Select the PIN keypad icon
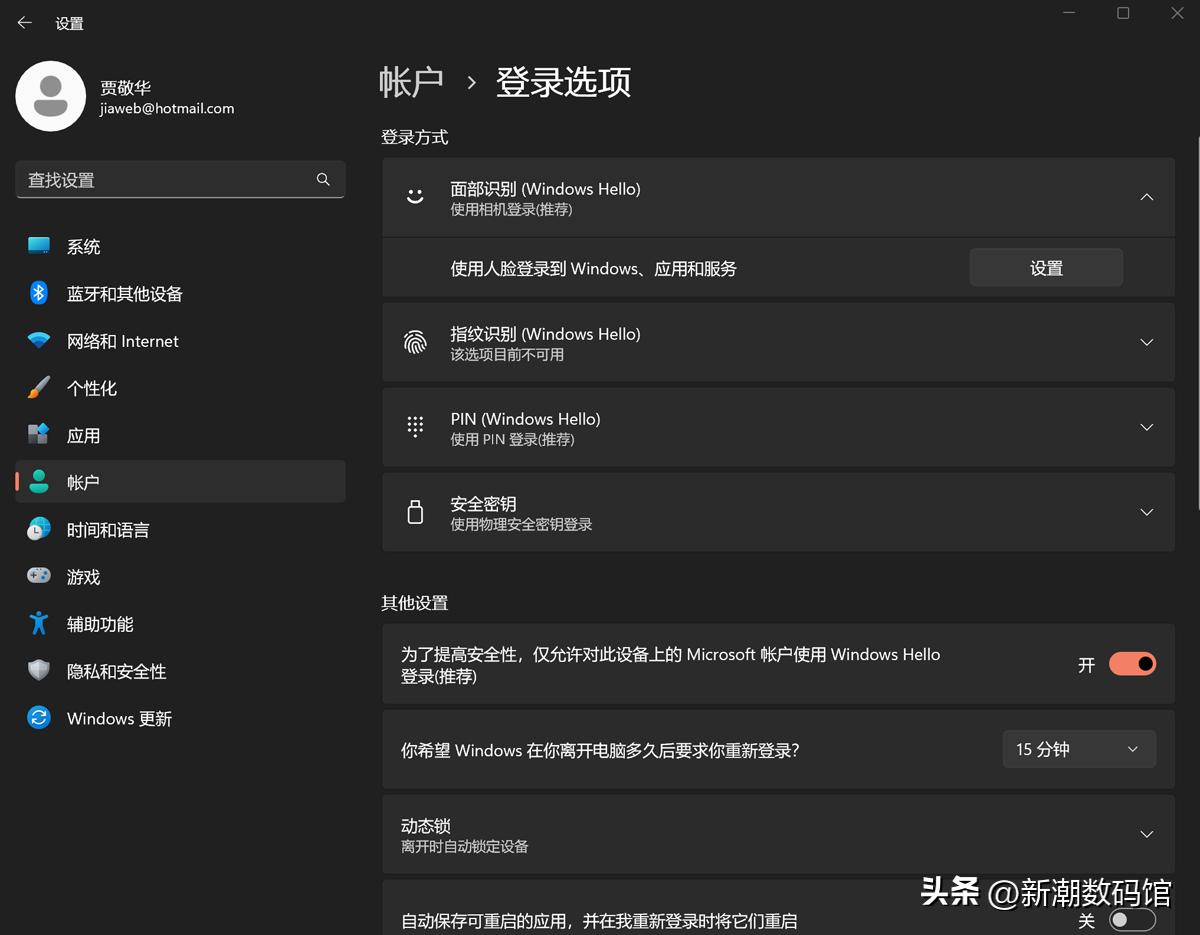 415,427
